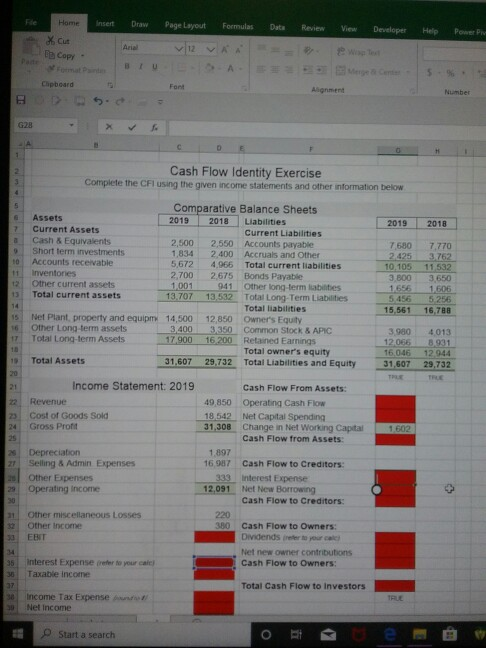Click the Start a search taskbar box
Viewport: 486px width, 648px height.
coord(142,634)
